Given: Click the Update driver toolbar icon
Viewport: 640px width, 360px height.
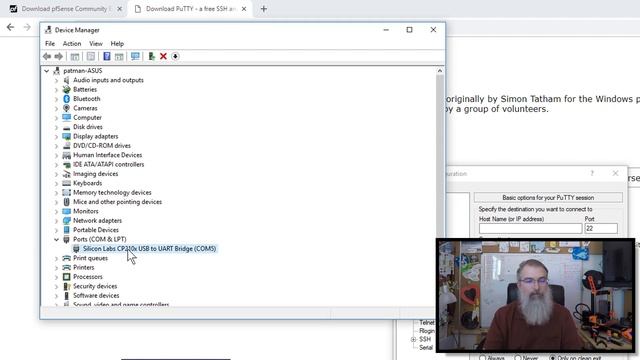Looking at the screenshot, I should [x=151, y=56].
